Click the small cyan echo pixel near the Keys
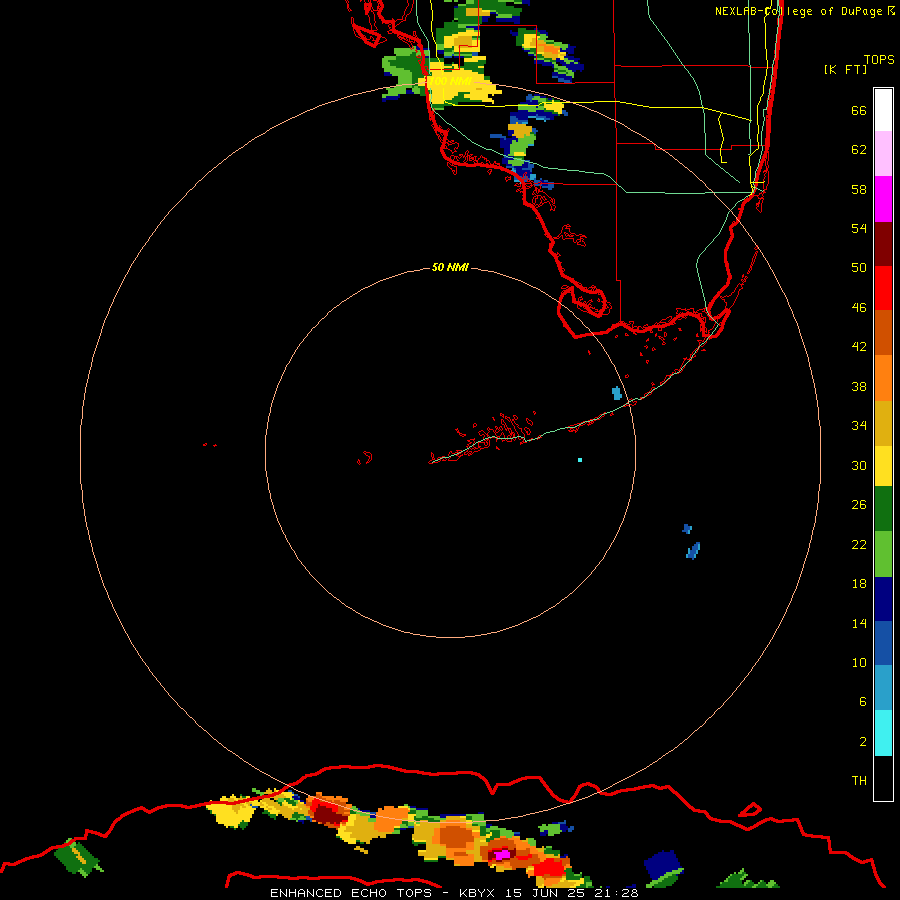Viewport: 900px width, 900px height. click(x=580, y=460)
